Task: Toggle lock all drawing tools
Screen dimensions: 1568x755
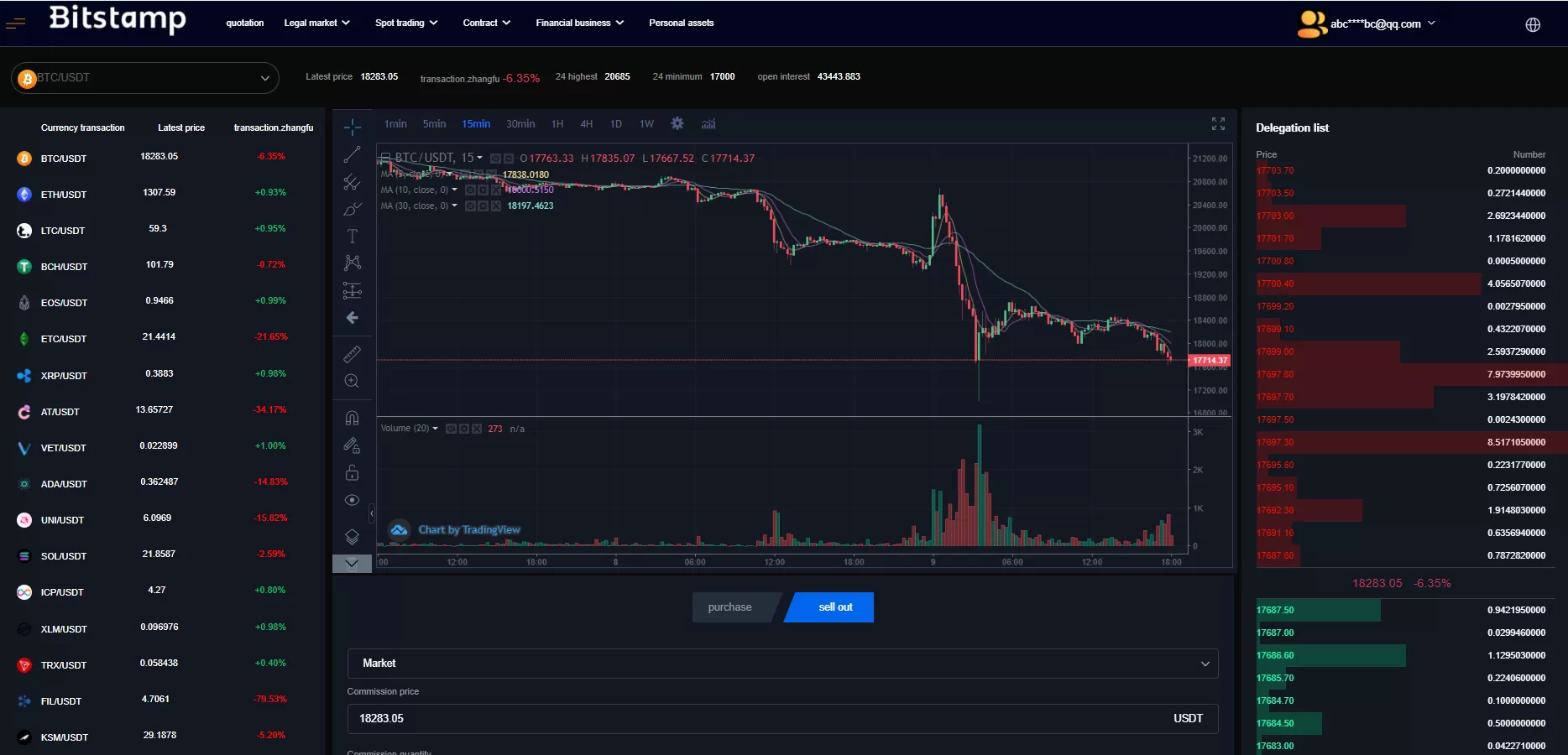Action: point(353,473)
